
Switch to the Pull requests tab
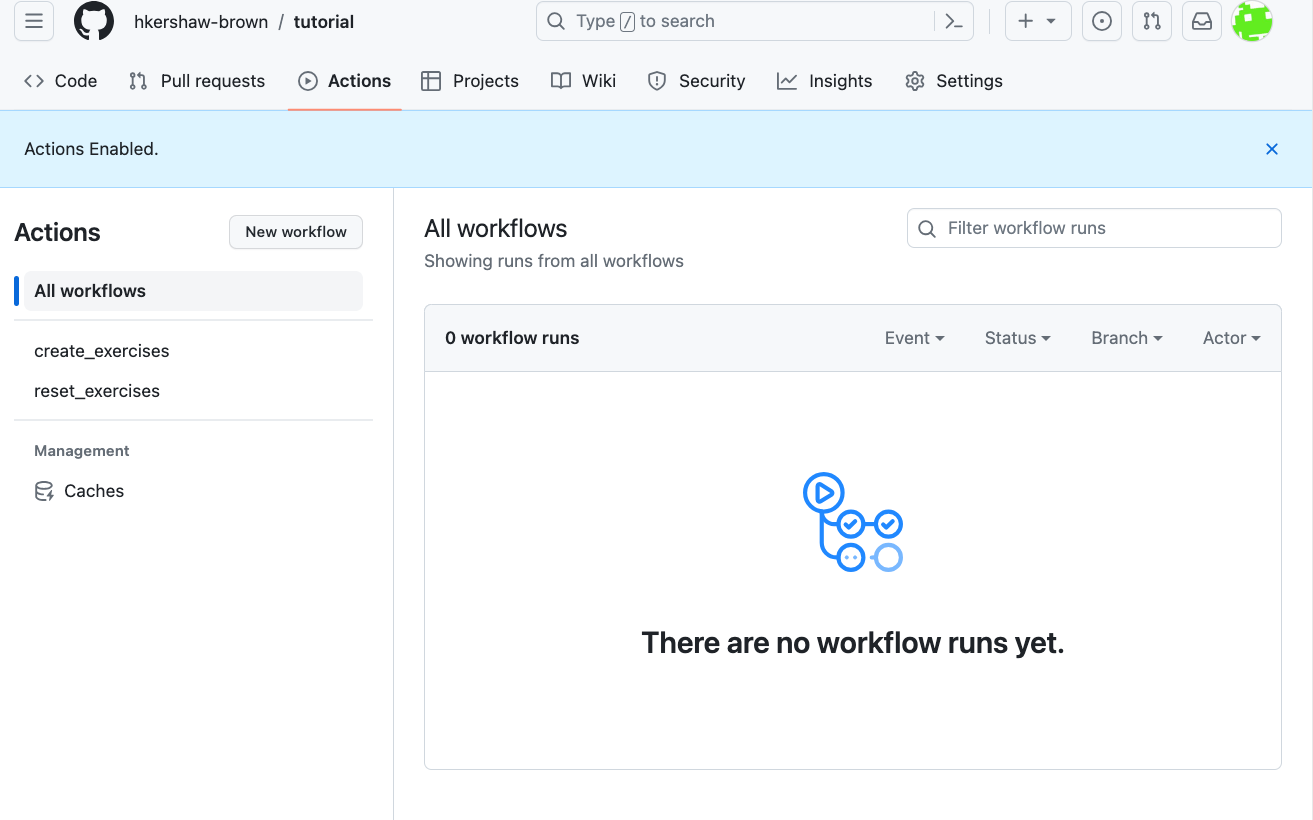[x=197, y=81]
